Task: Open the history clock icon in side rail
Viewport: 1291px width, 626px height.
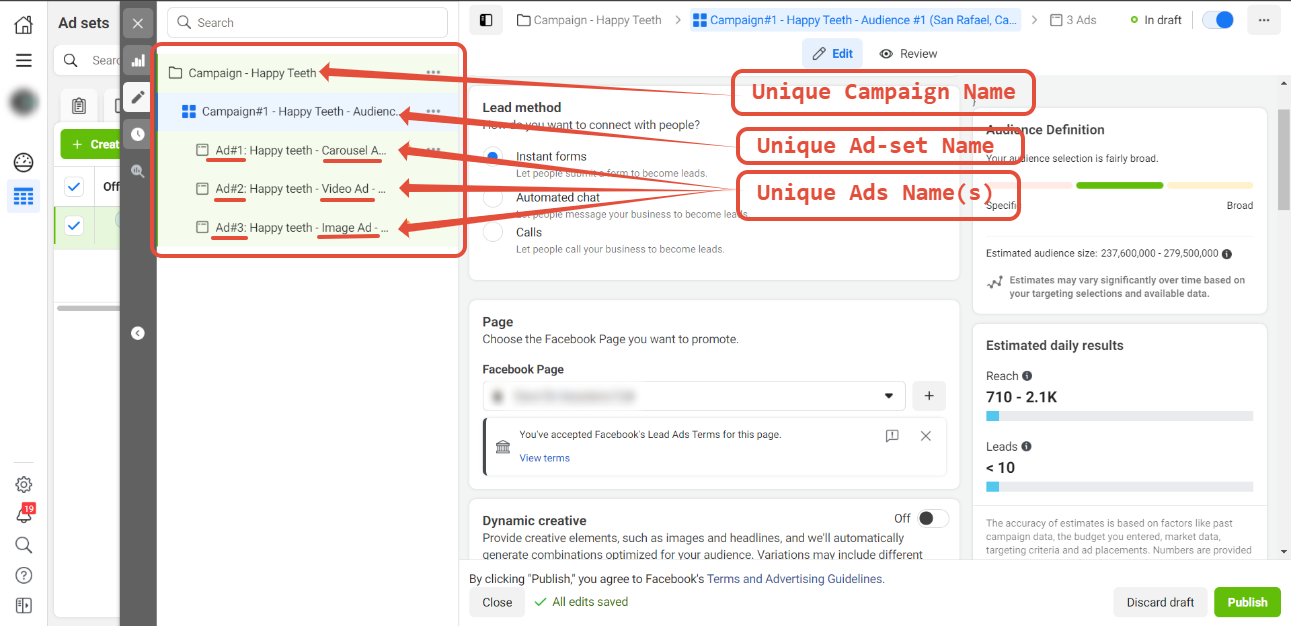Action: pos(138,134)
